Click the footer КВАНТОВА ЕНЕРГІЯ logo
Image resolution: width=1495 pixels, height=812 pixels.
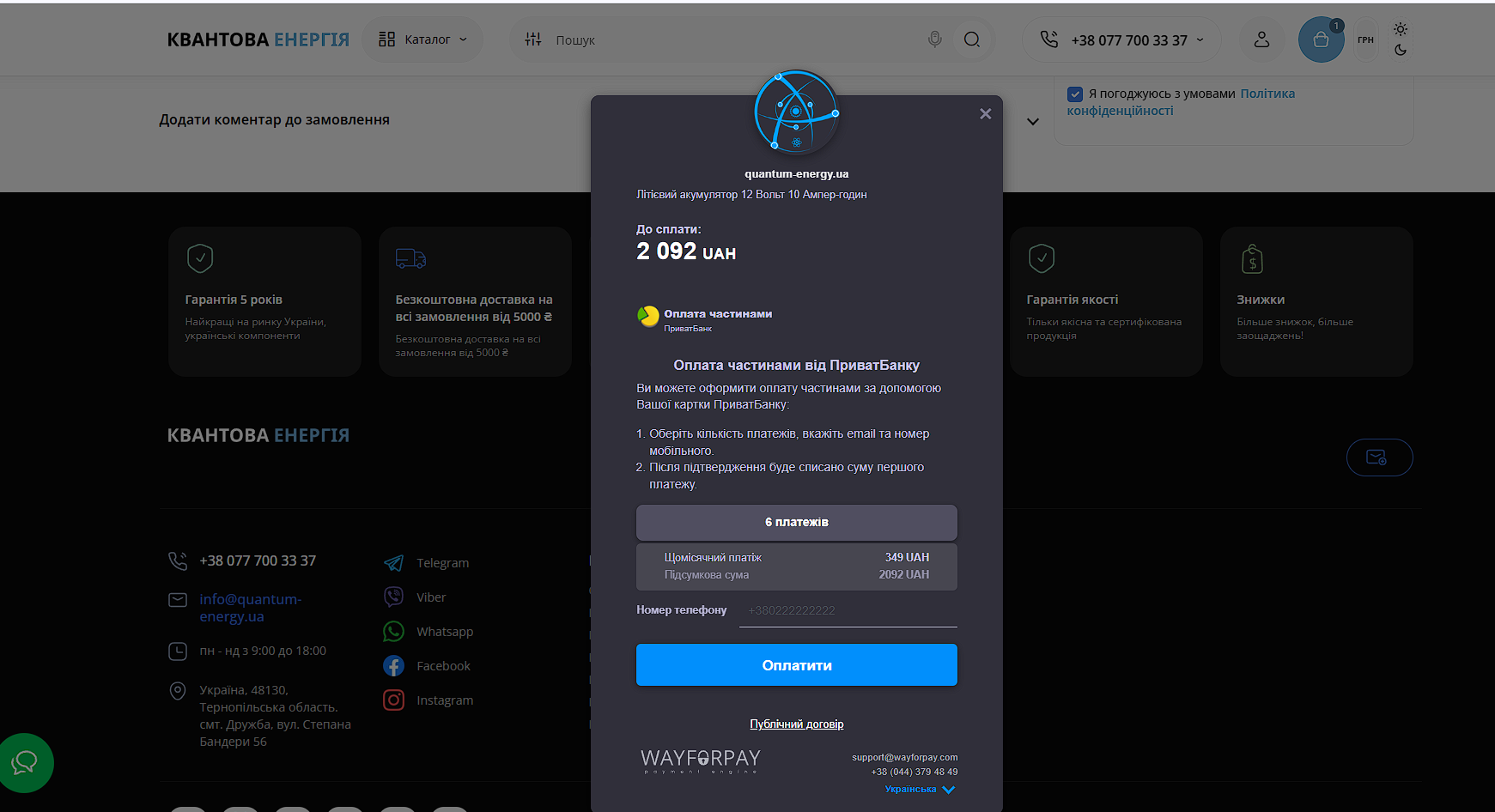coord(258,435)
